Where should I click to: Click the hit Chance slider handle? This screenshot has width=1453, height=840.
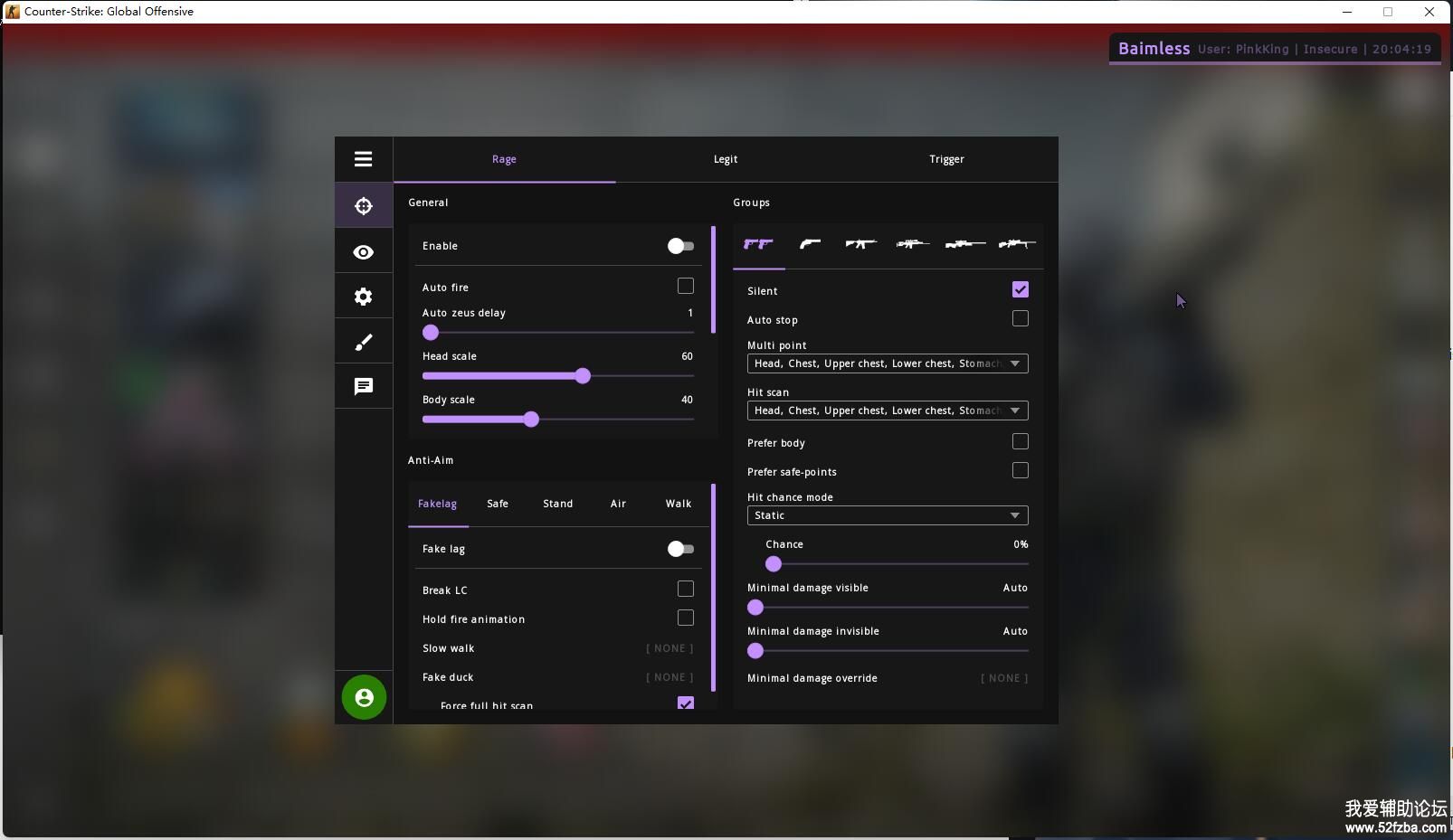pyautogui.click(x=774, y=564)
